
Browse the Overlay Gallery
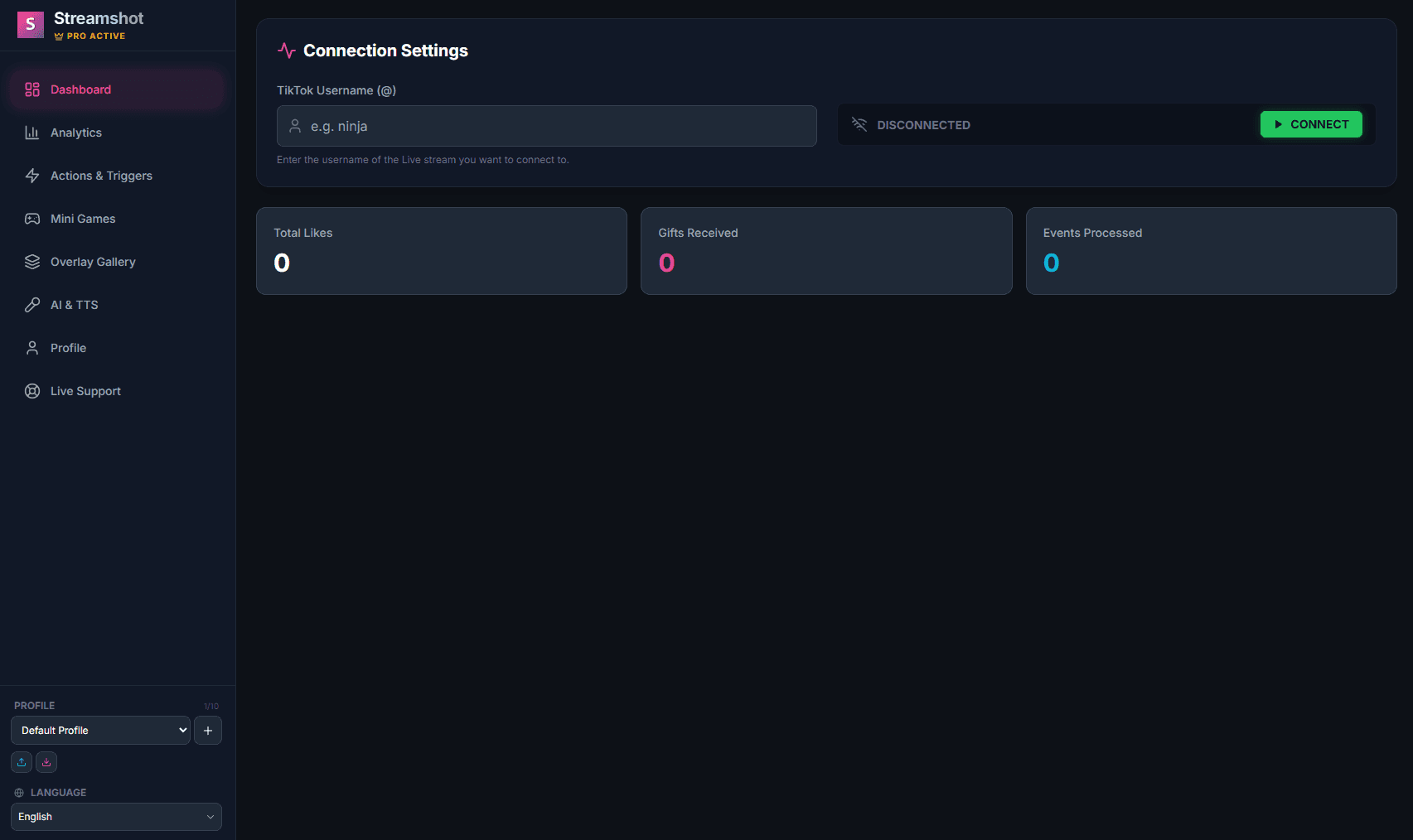point(93,261)
